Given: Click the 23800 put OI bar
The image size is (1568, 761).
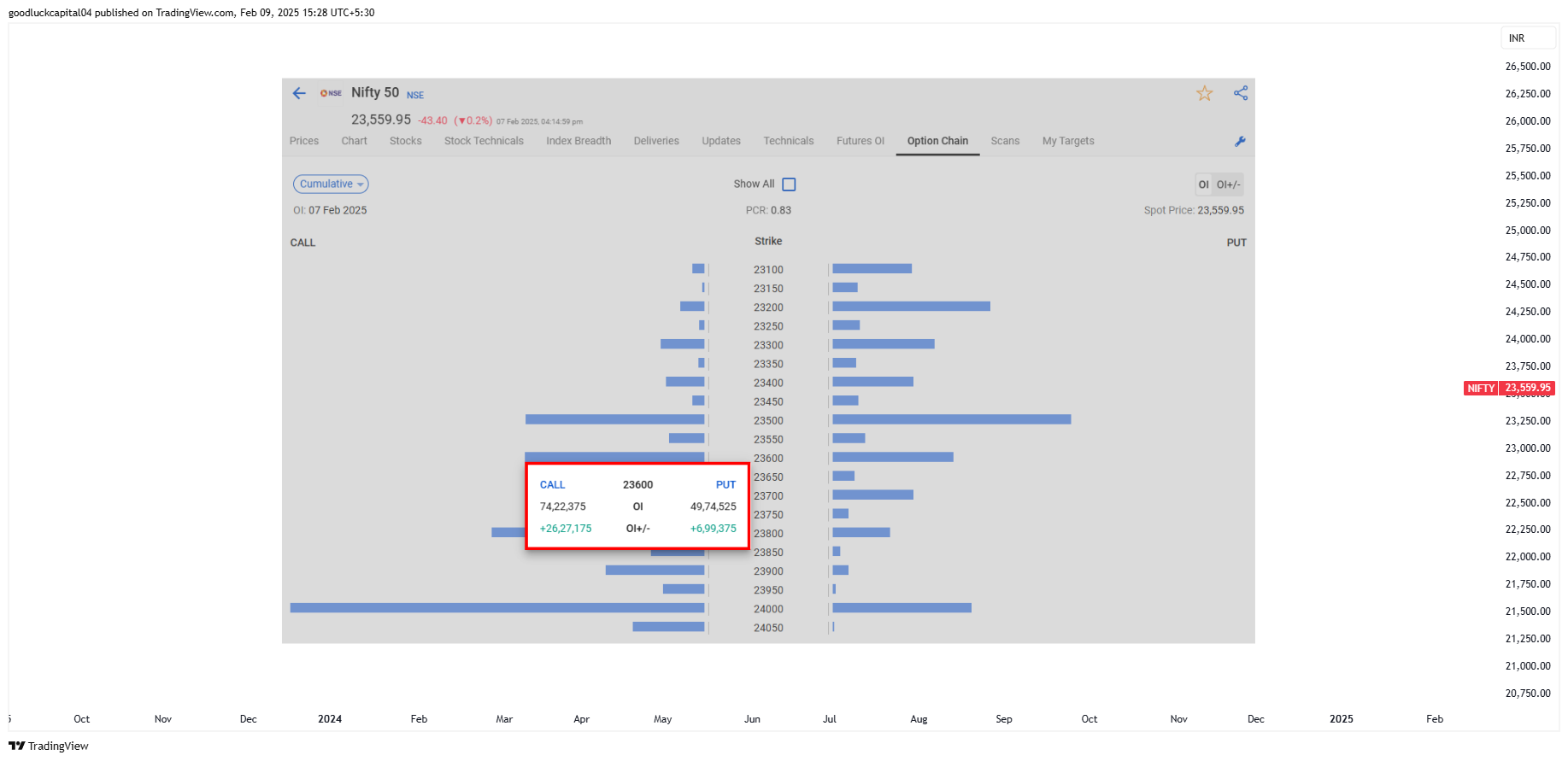Looking at the screenshot, I should click(861, 532).
